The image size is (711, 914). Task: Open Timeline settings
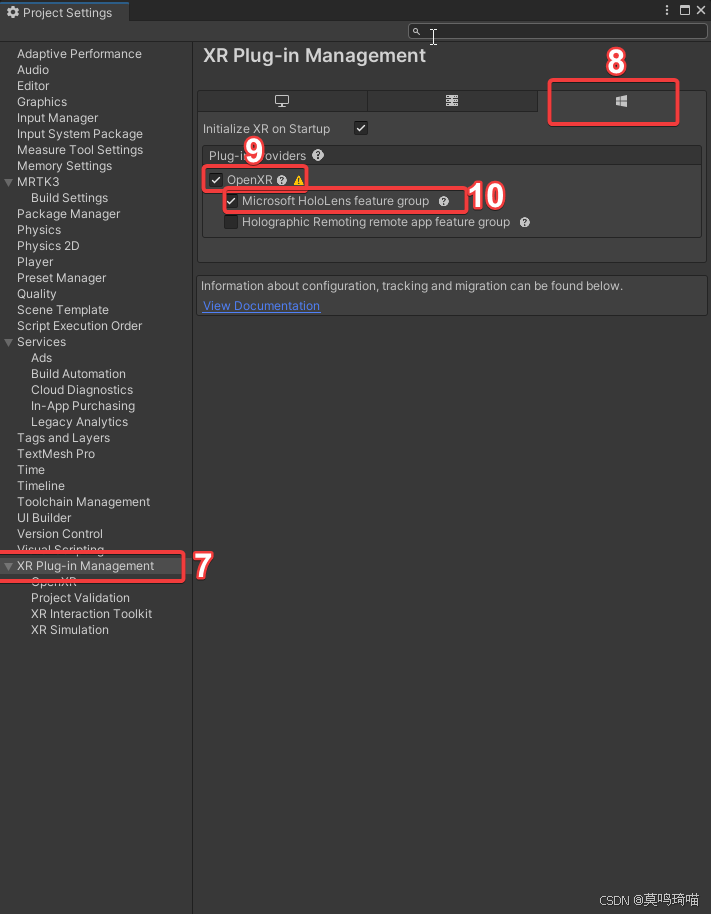(x=41, y=486)
